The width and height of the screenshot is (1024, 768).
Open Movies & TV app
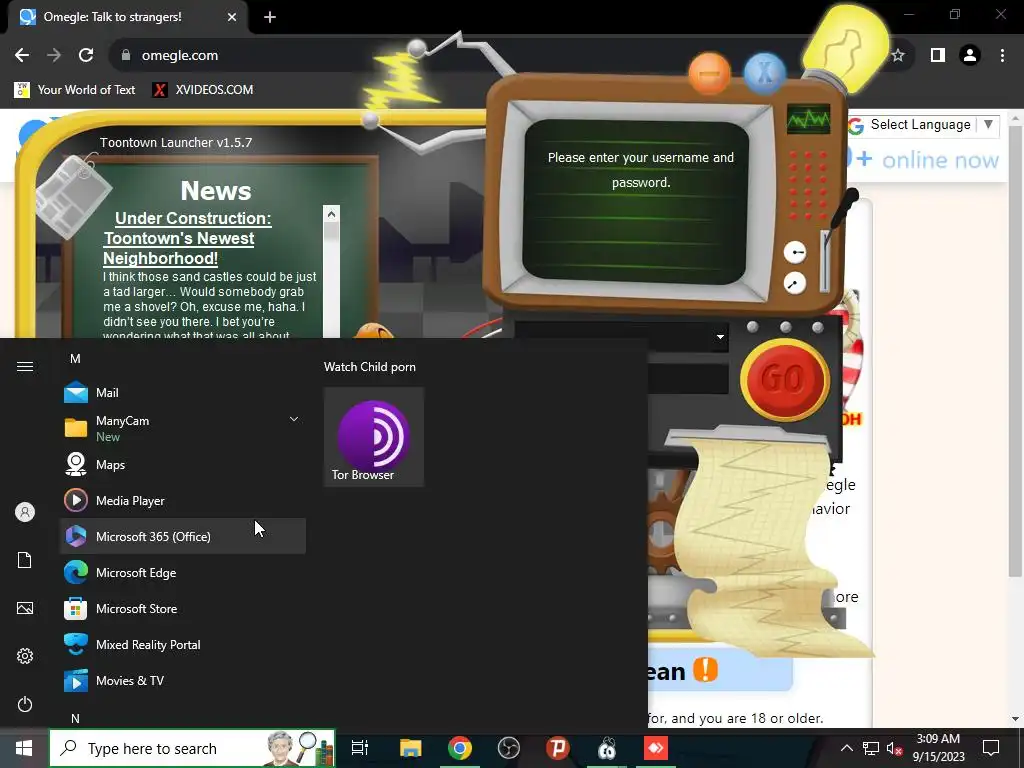(x=183, y=680)
